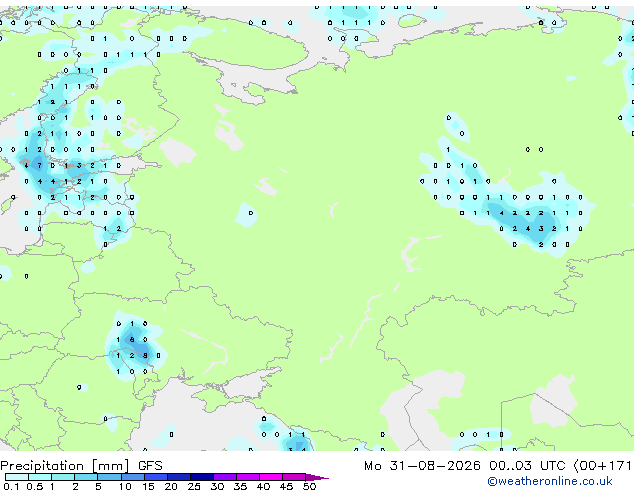Screen dimensions: 634x490
Task: Select the 15–20 mm legend color swatch
Action: point(156,477)
